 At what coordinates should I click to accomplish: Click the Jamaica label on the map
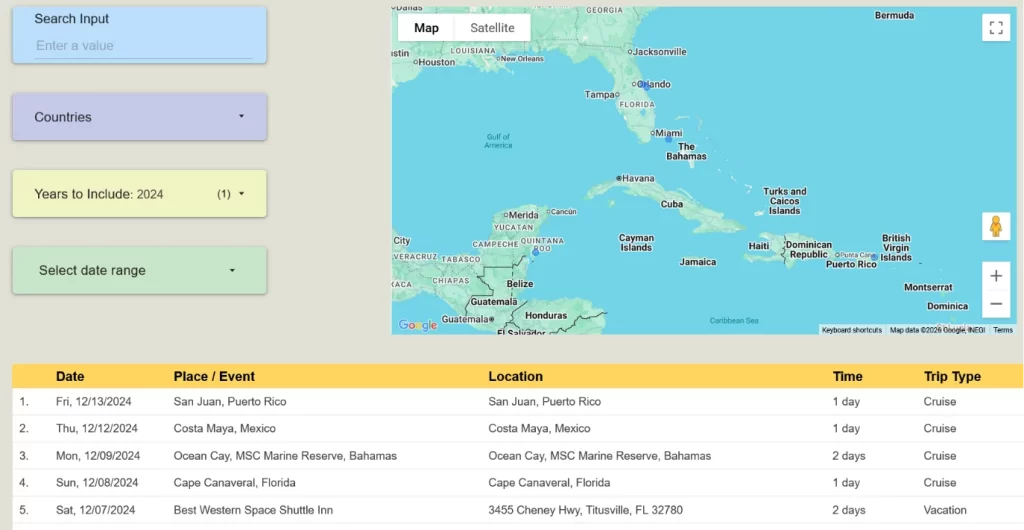tap(698, 262)
